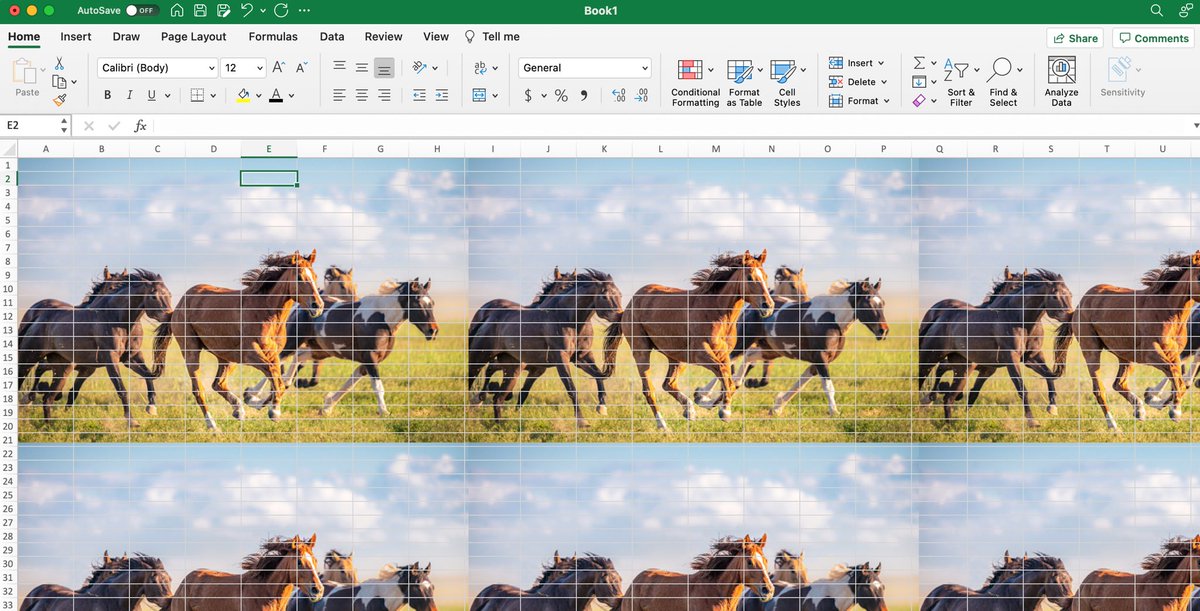
Task: Switch to the Data tab
Action: pos(332,36)
